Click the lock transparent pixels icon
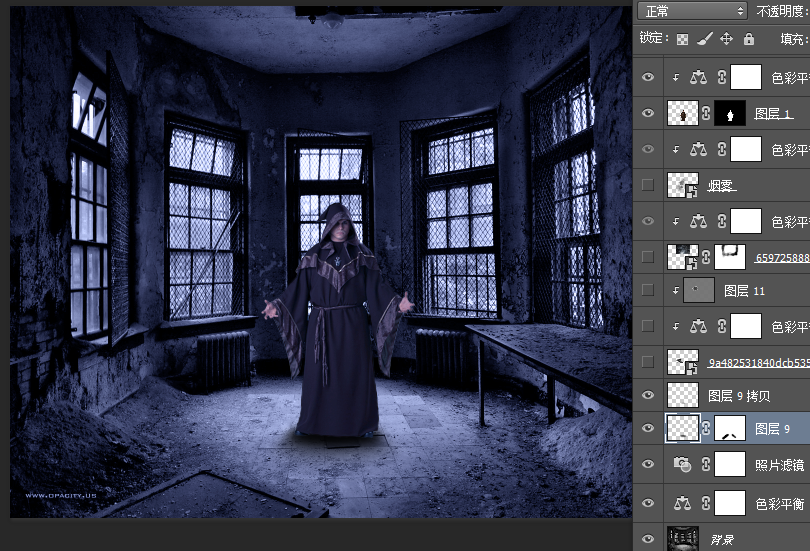 682,39
